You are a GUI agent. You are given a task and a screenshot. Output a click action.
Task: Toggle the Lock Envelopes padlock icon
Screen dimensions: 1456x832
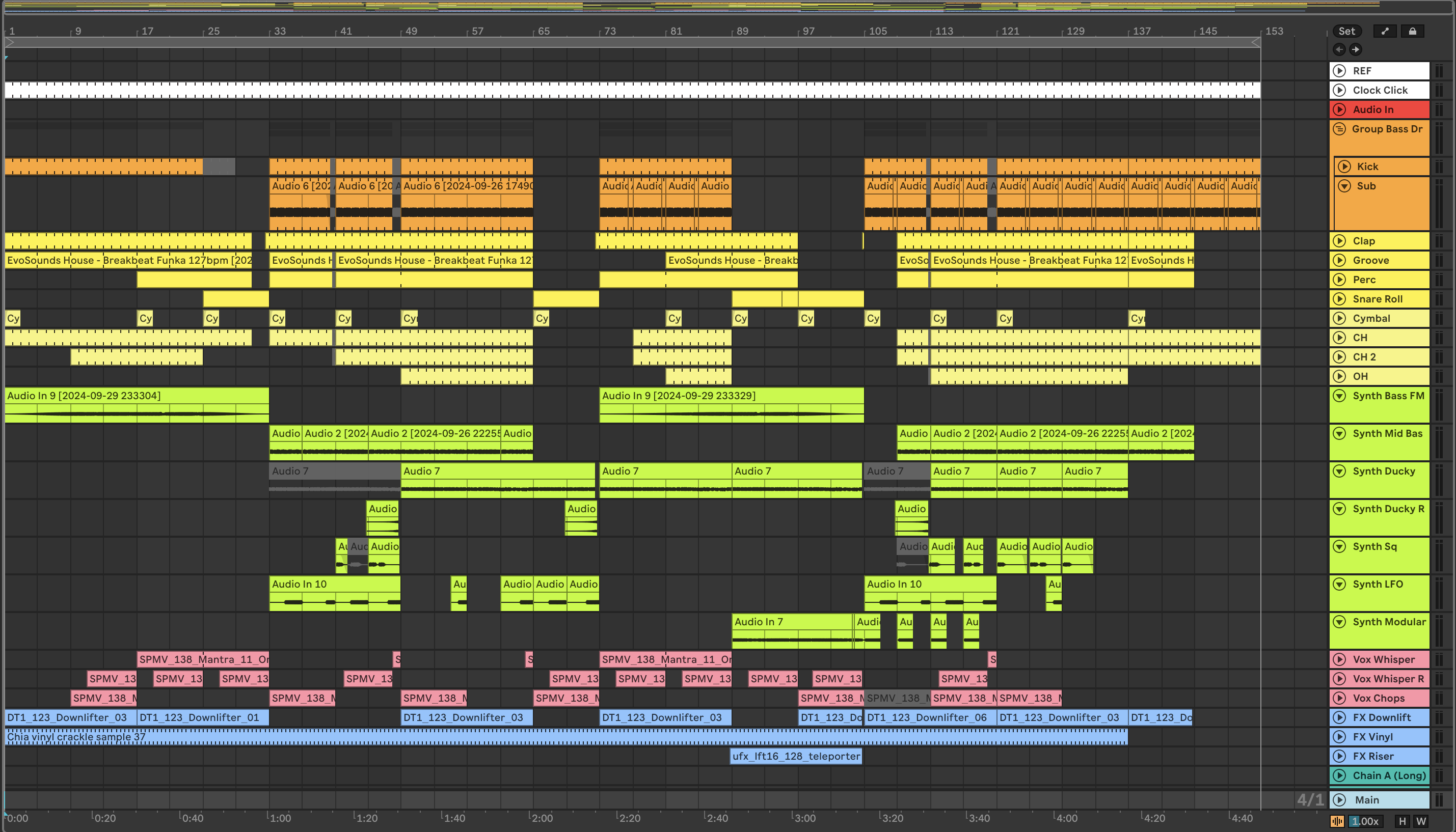click(x=1412, y=32)
